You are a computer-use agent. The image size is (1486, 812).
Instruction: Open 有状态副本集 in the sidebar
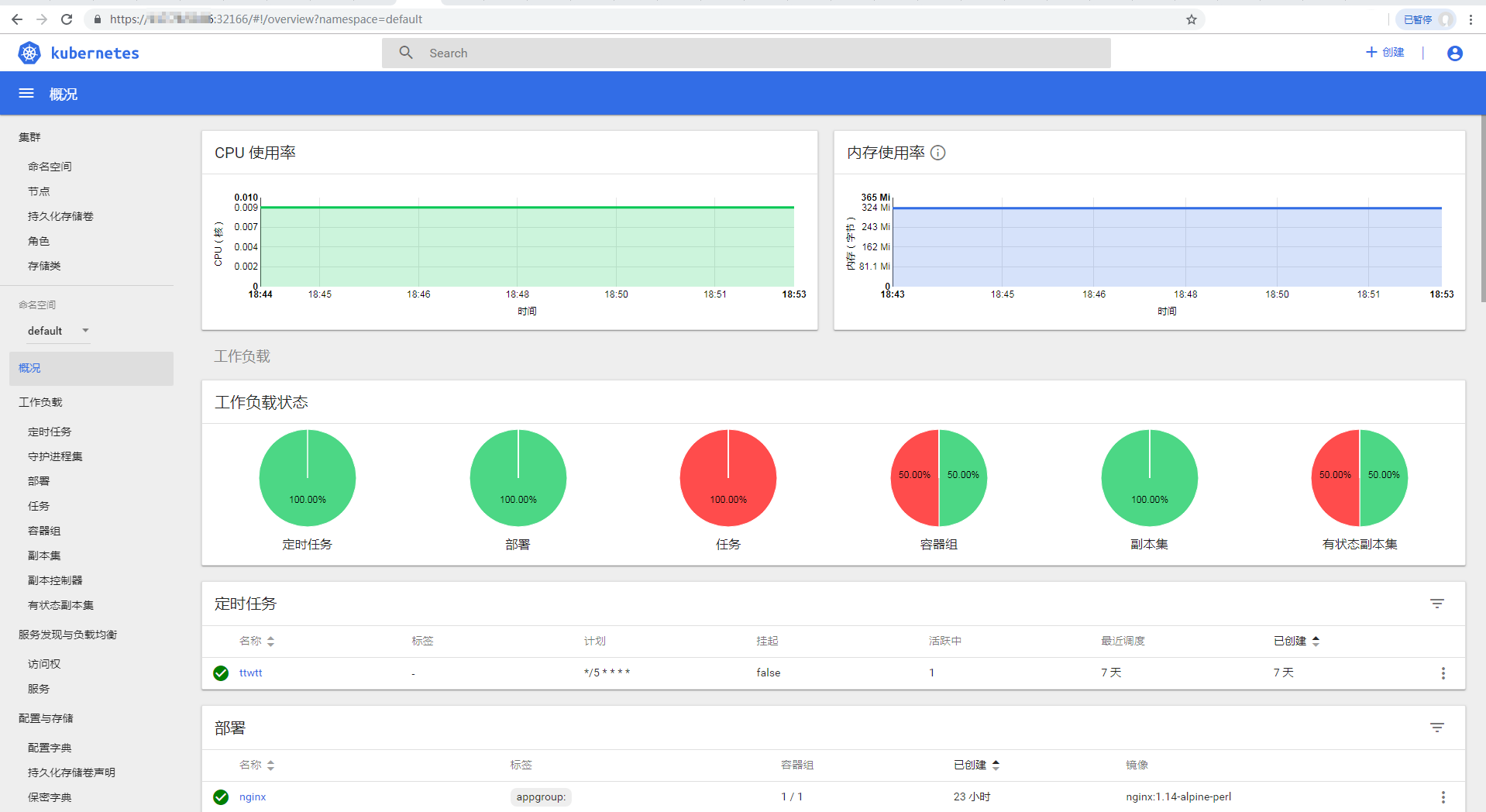[x=60, y=605]
